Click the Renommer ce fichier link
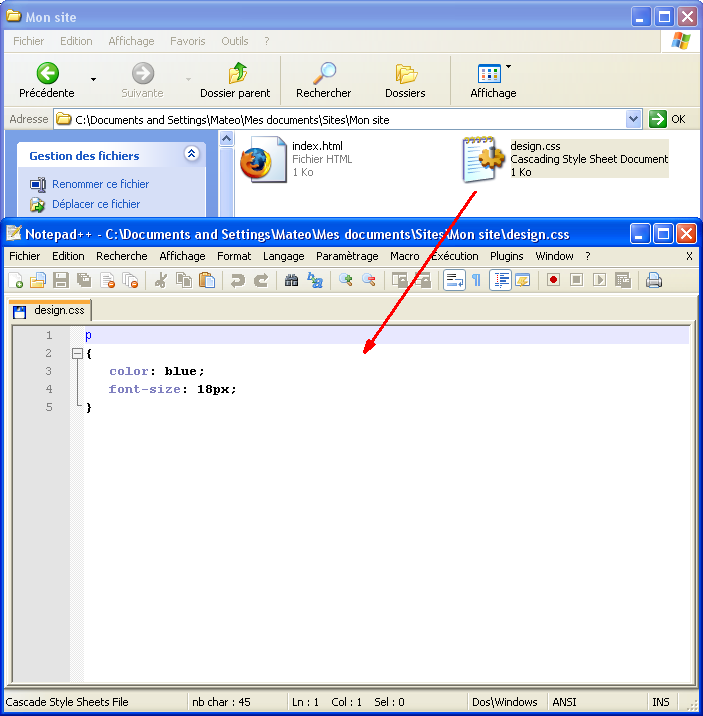 coord(100,184)
